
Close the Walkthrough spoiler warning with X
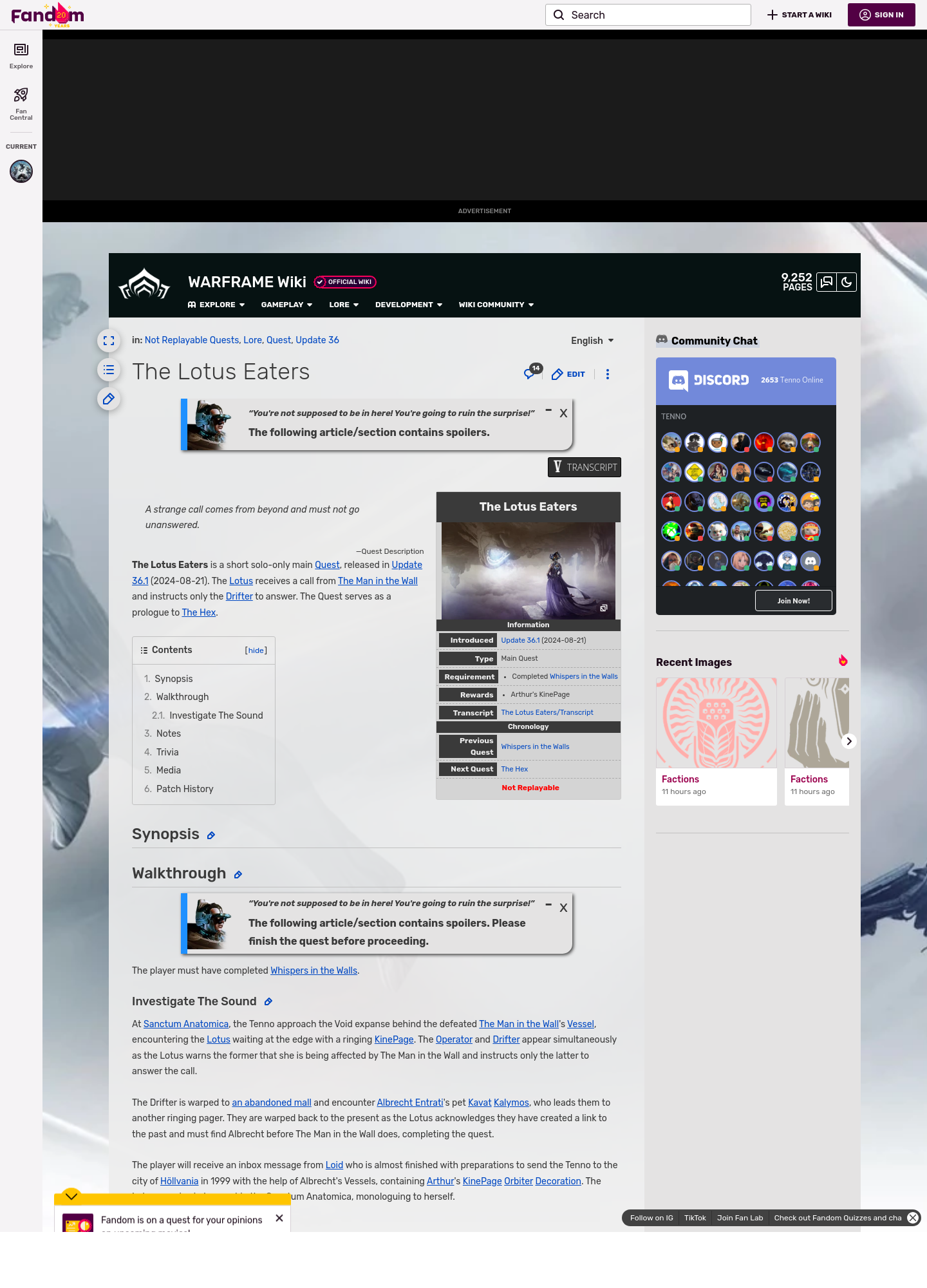(563, 908)
